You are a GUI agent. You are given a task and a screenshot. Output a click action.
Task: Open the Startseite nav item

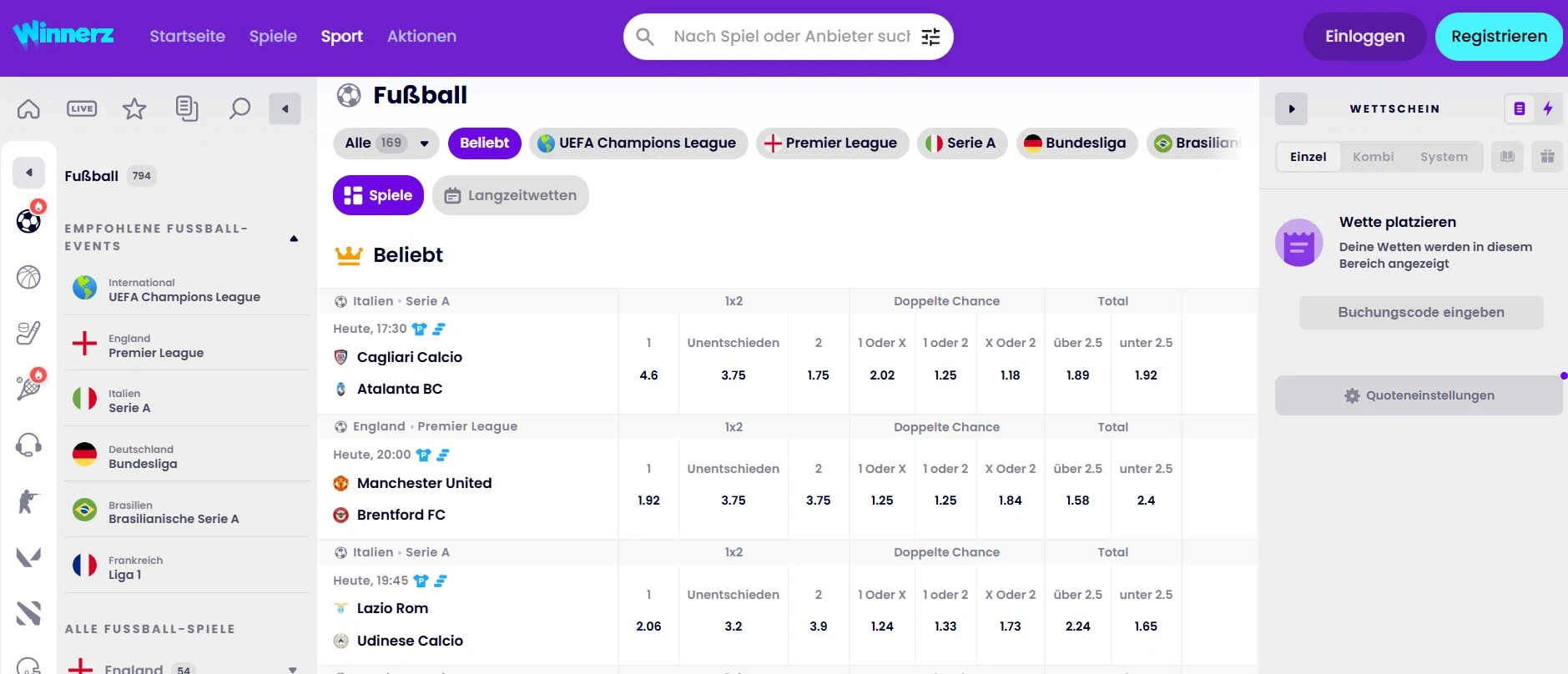[188, 37]
